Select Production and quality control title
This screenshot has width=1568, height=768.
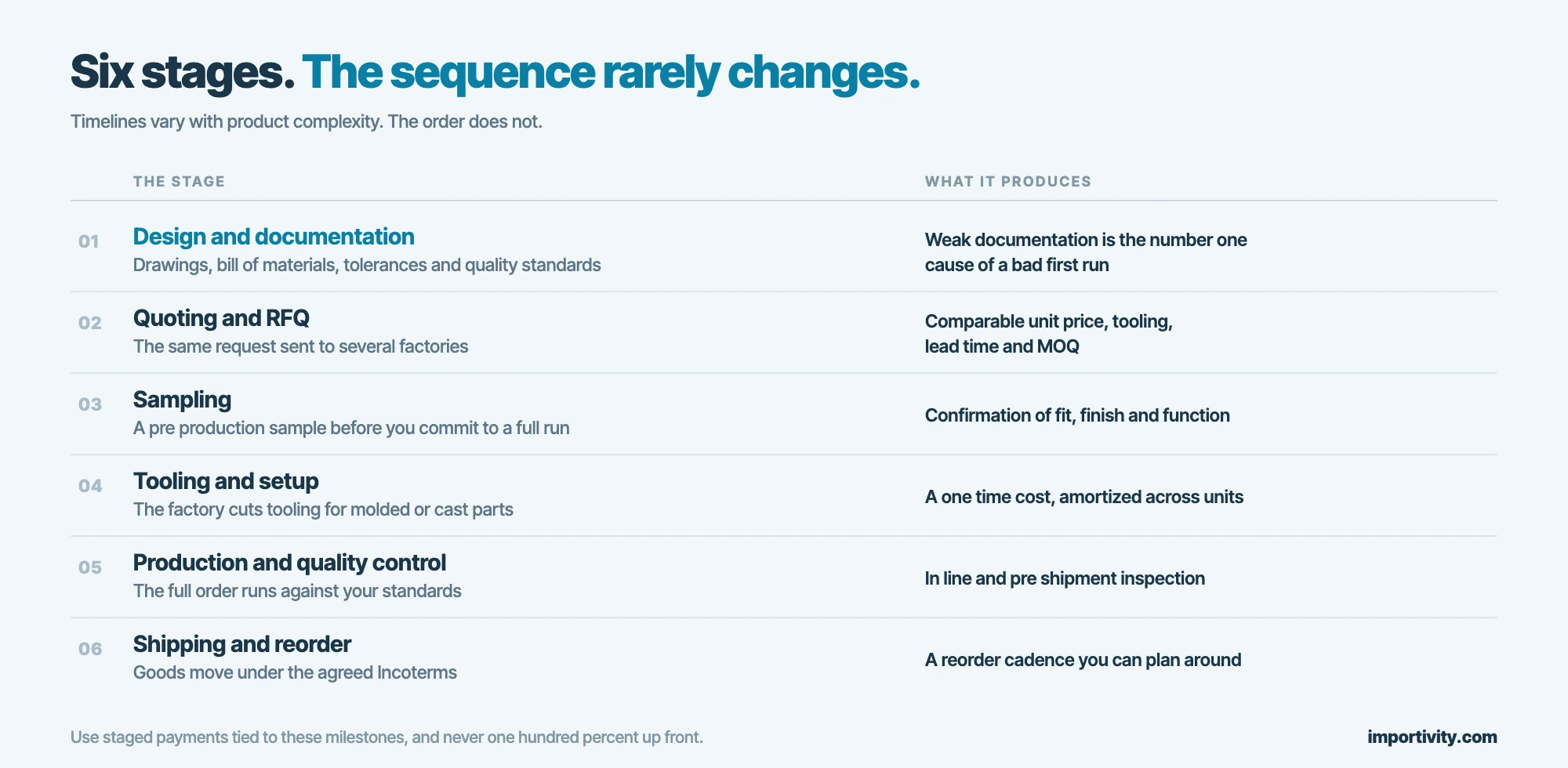(x=289, y=563)
